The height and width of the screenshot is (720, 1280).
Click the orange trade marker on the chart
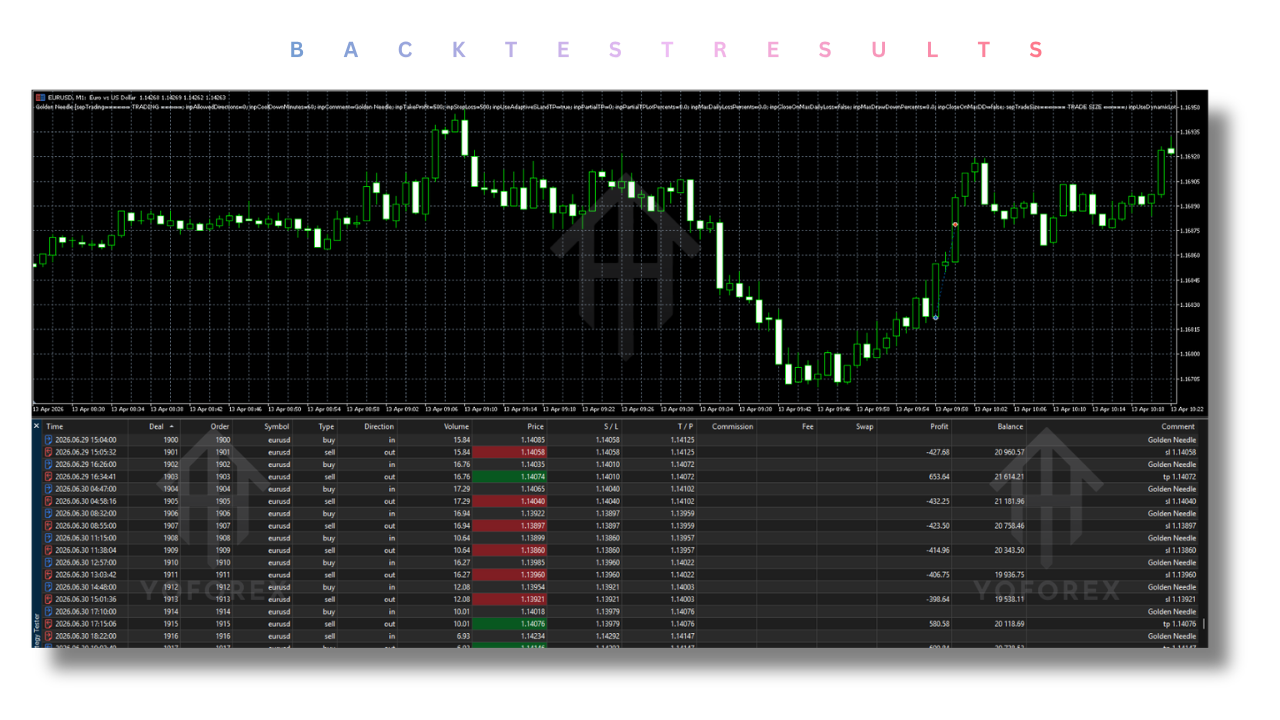956,225
